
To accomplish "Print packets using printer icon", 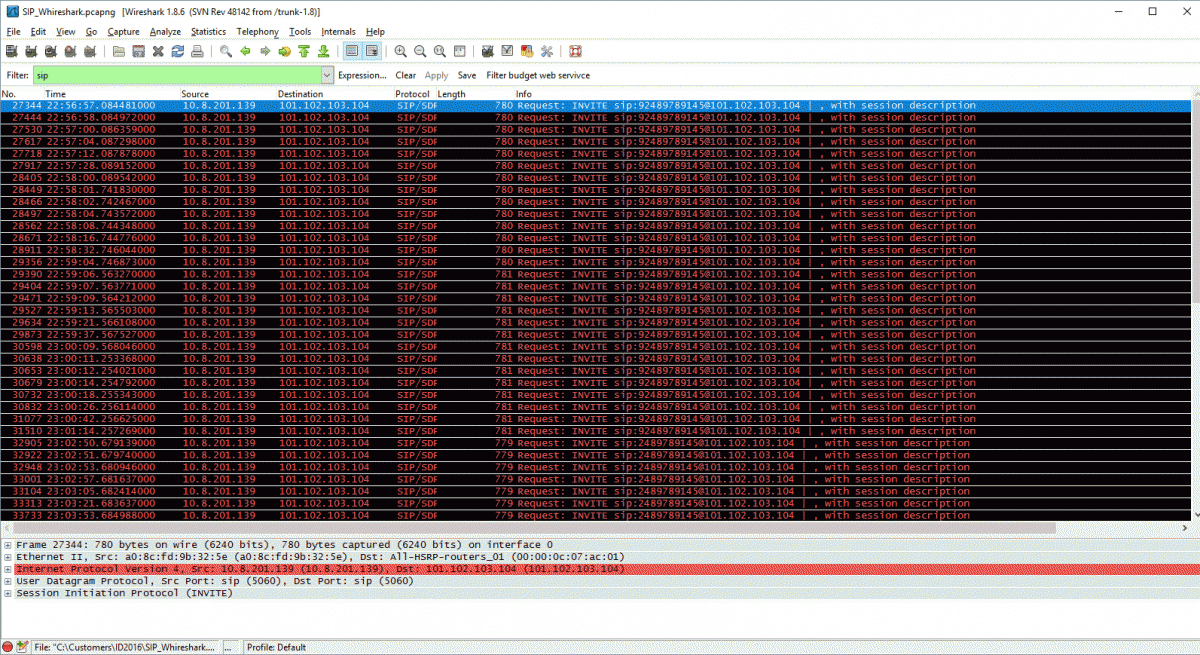I will (x=197, y=51).
